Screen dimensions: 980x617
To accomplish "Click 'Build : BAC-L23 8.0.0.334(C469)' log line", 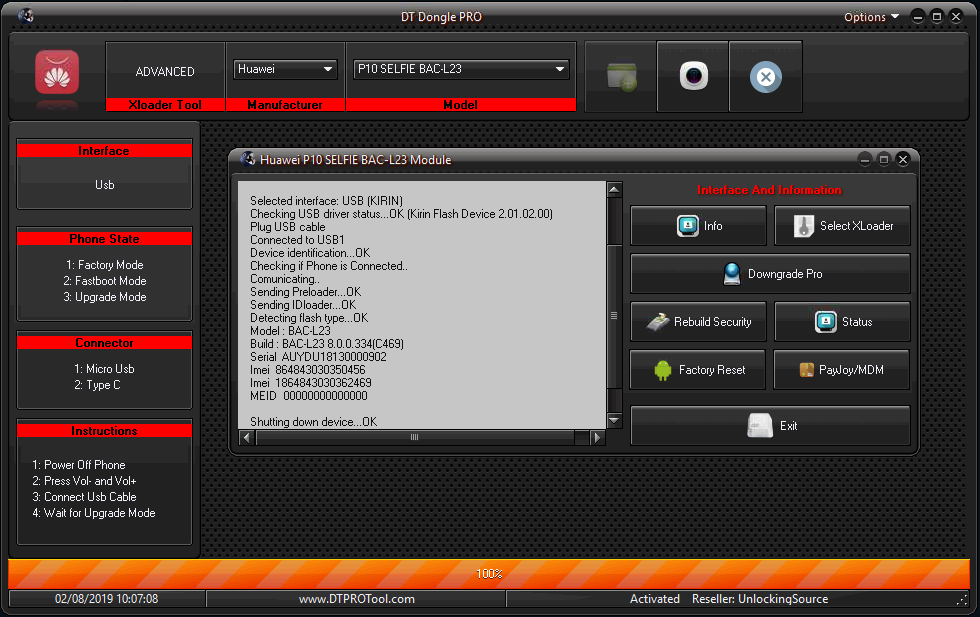I will pyautogui.click(x=327, y=344).
